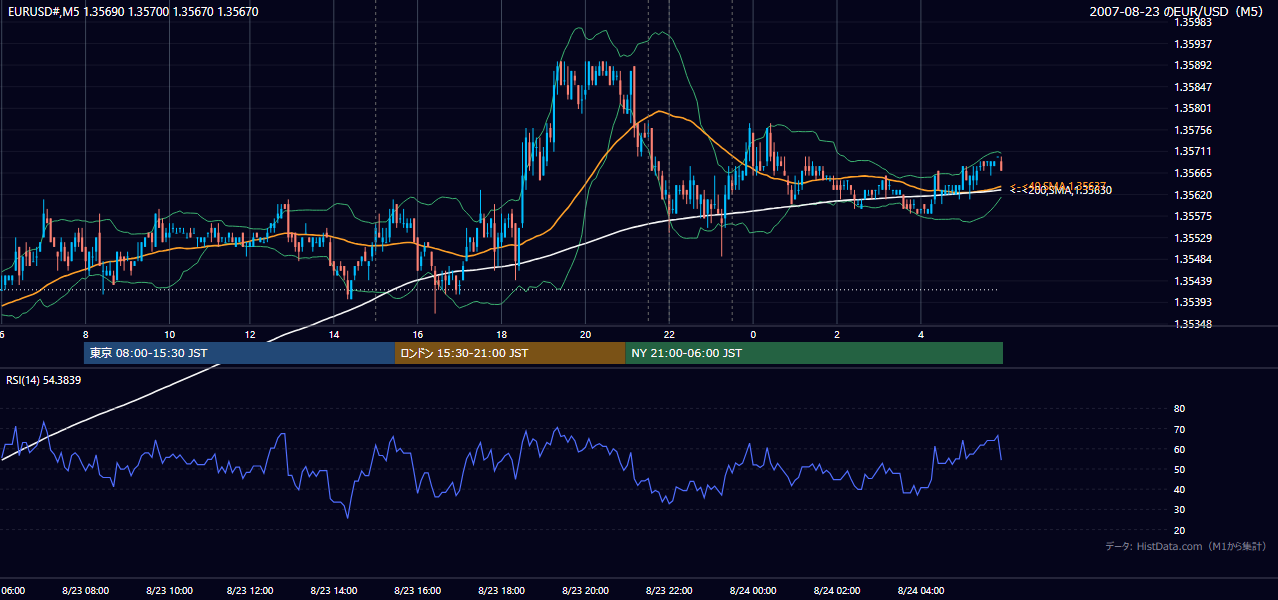Click the RSI(14) 54.3839 indicator label
1278x600 pixels.
point(44,380)
